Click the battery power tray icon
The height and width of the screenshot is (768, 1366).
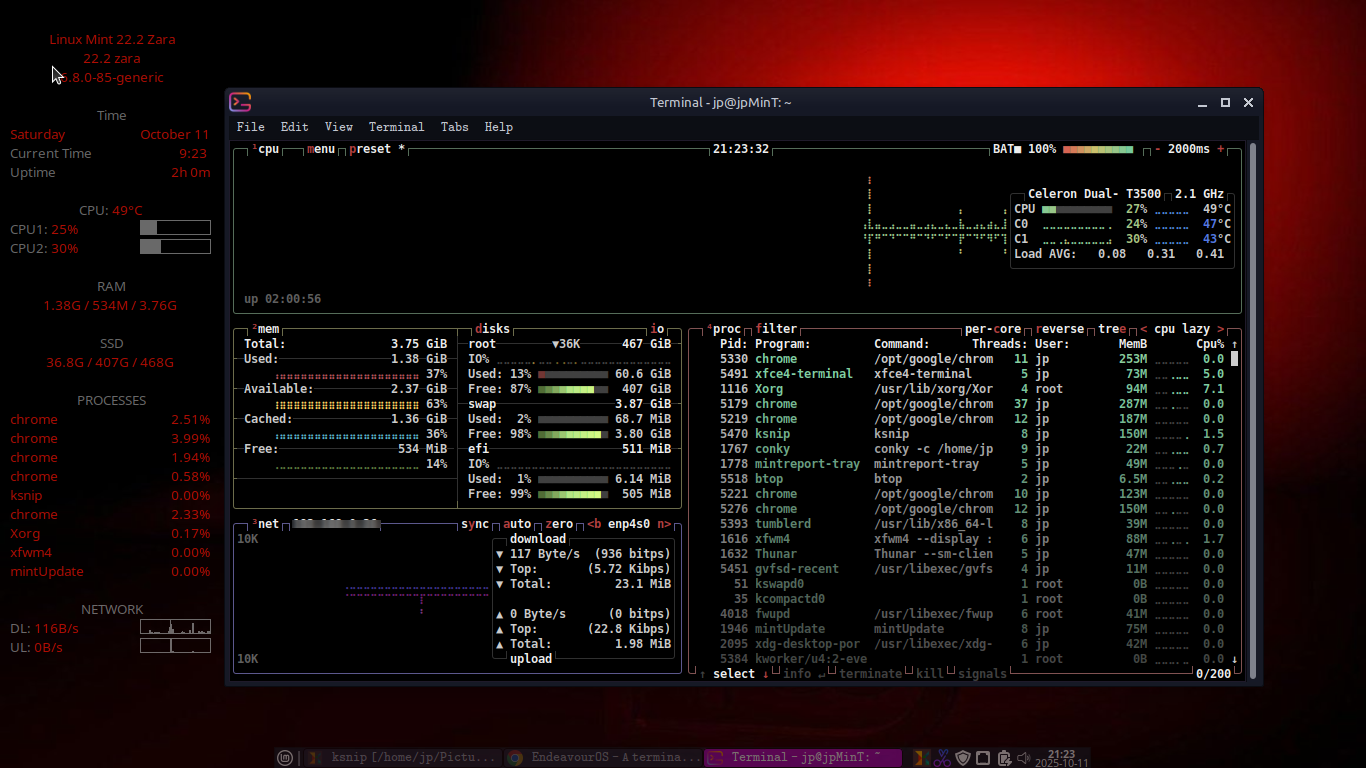[1004, 758]
